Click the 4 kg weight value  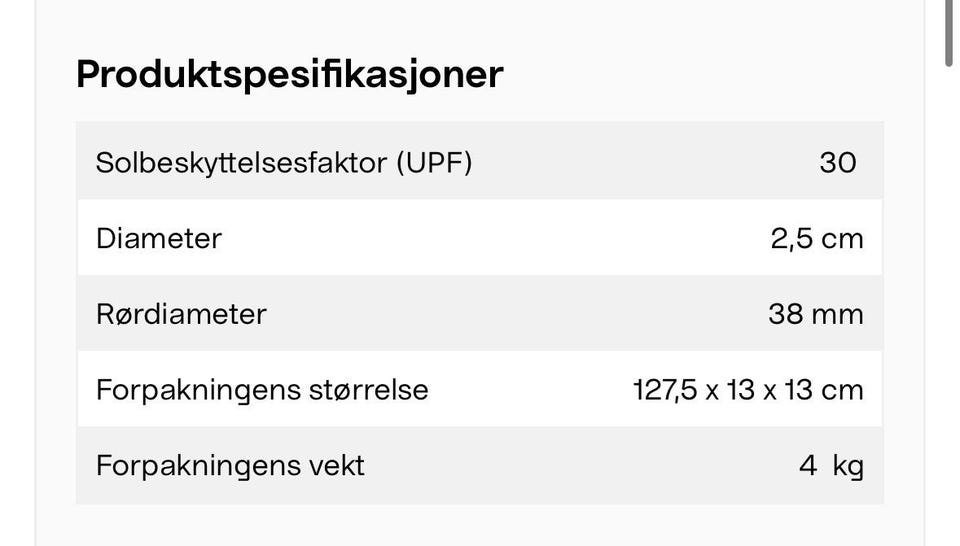pyautogui.click(x=831, y=466)
